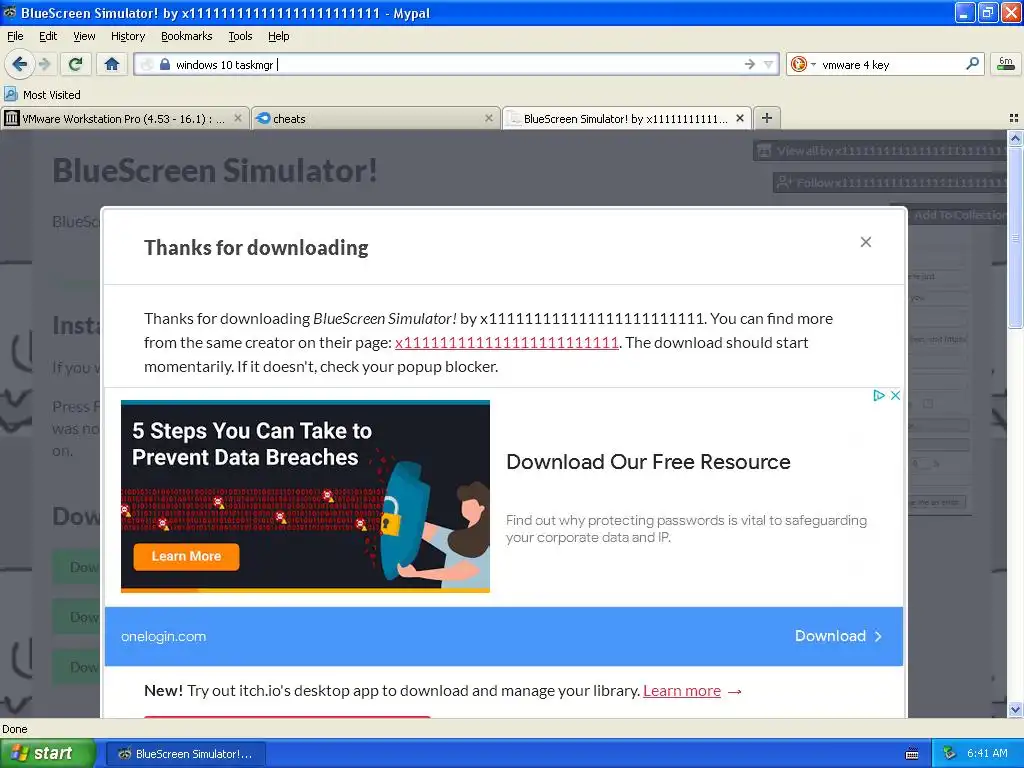Click the keyboard icon in taskbar
The image size is (1024, 768).
[x=912, y=754]
